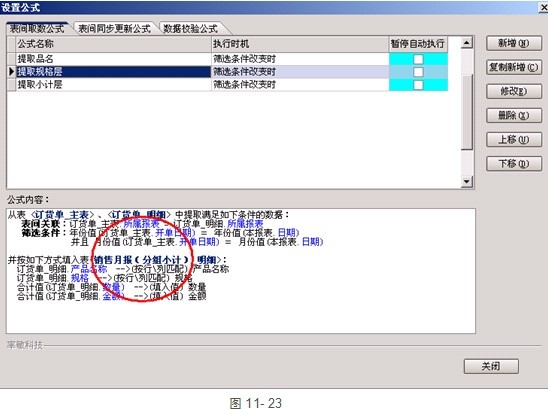548x409 pixels.
Task: Click the 复制新增(C) button
Action: 514,67
